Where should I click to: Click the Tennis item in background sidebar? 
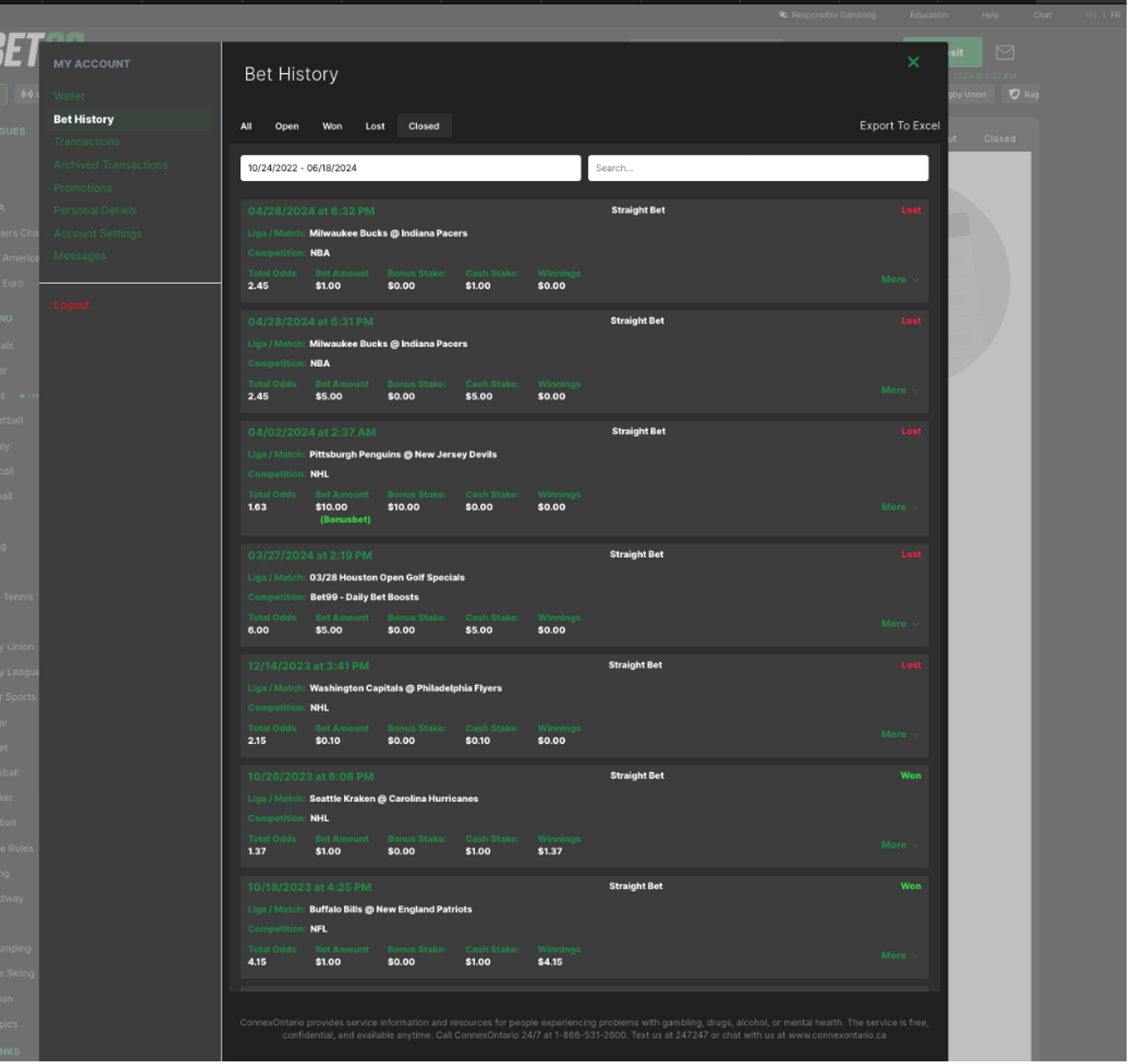point(18,598)
